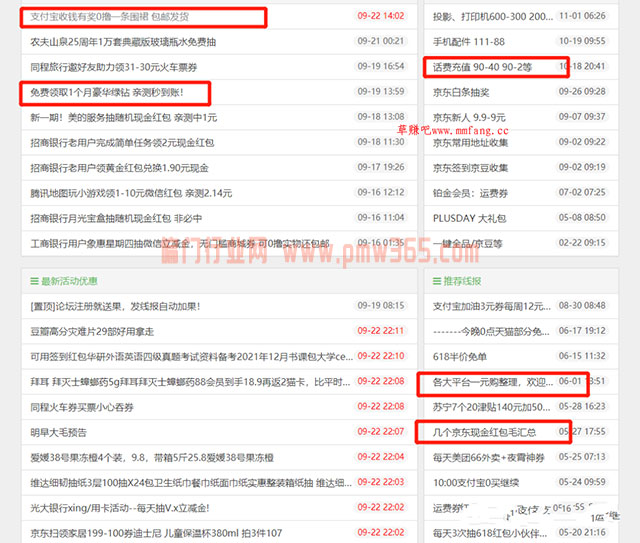Open post 工商银行用户象惠星期四抽微信立减金
Viewport: 640px width, 543px height.
[x=180, y=244]
